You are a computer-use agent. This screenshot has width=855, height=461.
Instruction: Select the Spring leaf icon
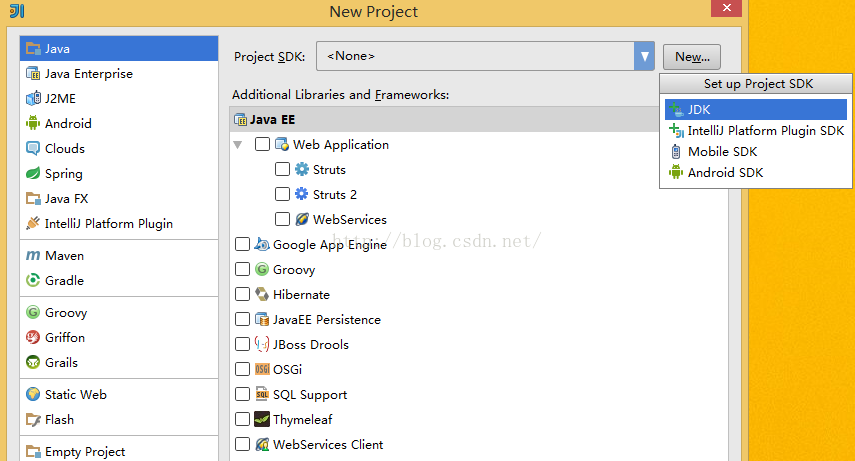point(33,173)
